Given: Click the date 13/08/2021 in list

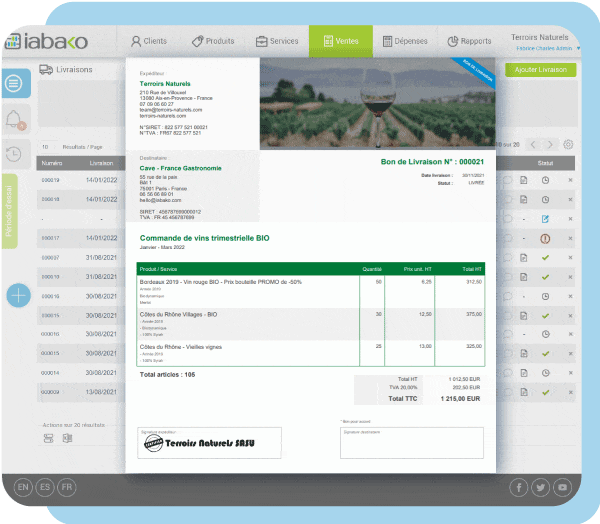Looking at the screenshot, I should click(x=101, y=392).
